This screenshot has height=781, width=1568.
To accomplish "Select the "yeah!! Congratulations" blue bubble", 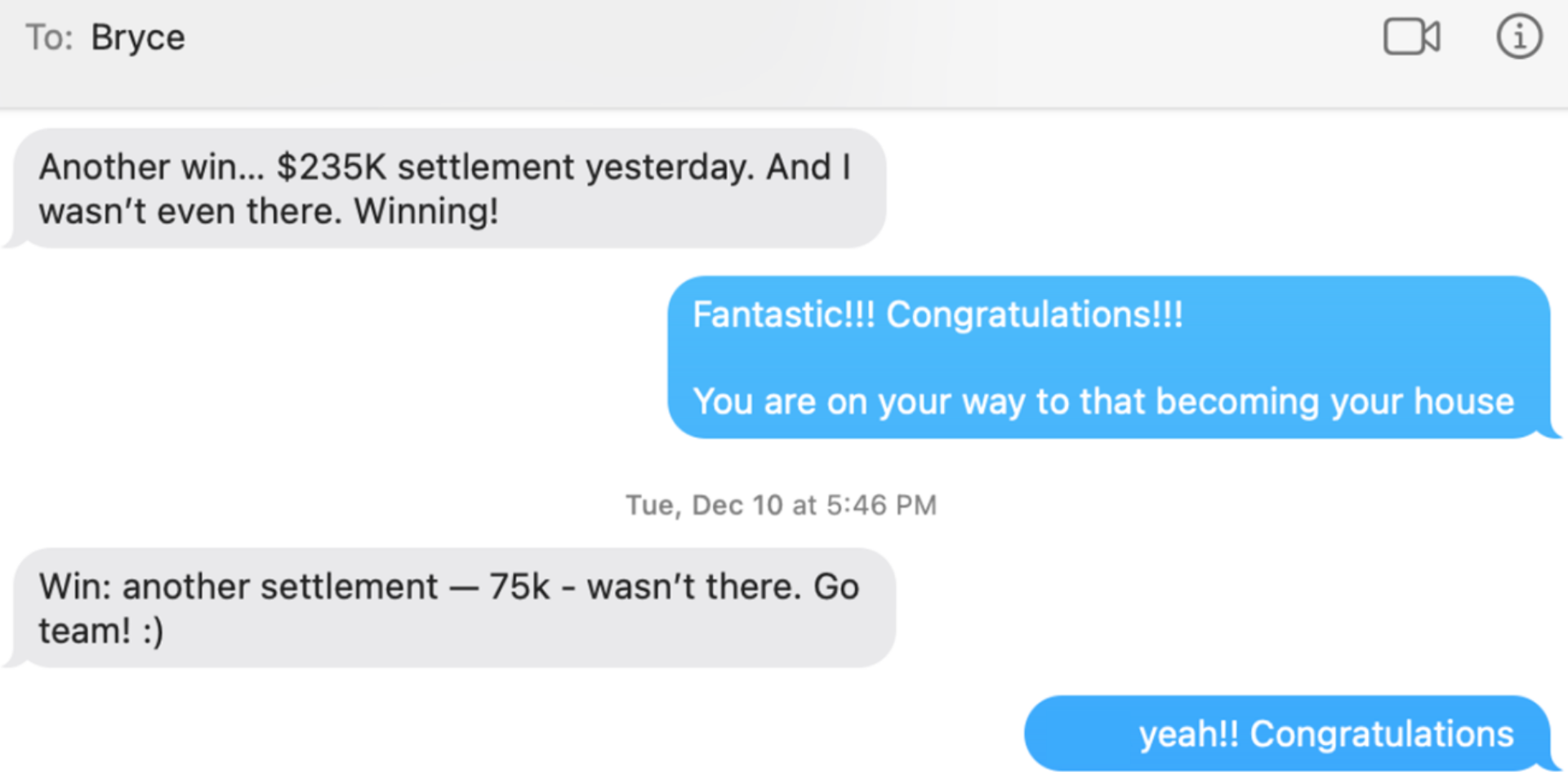I will (1288, 734).
